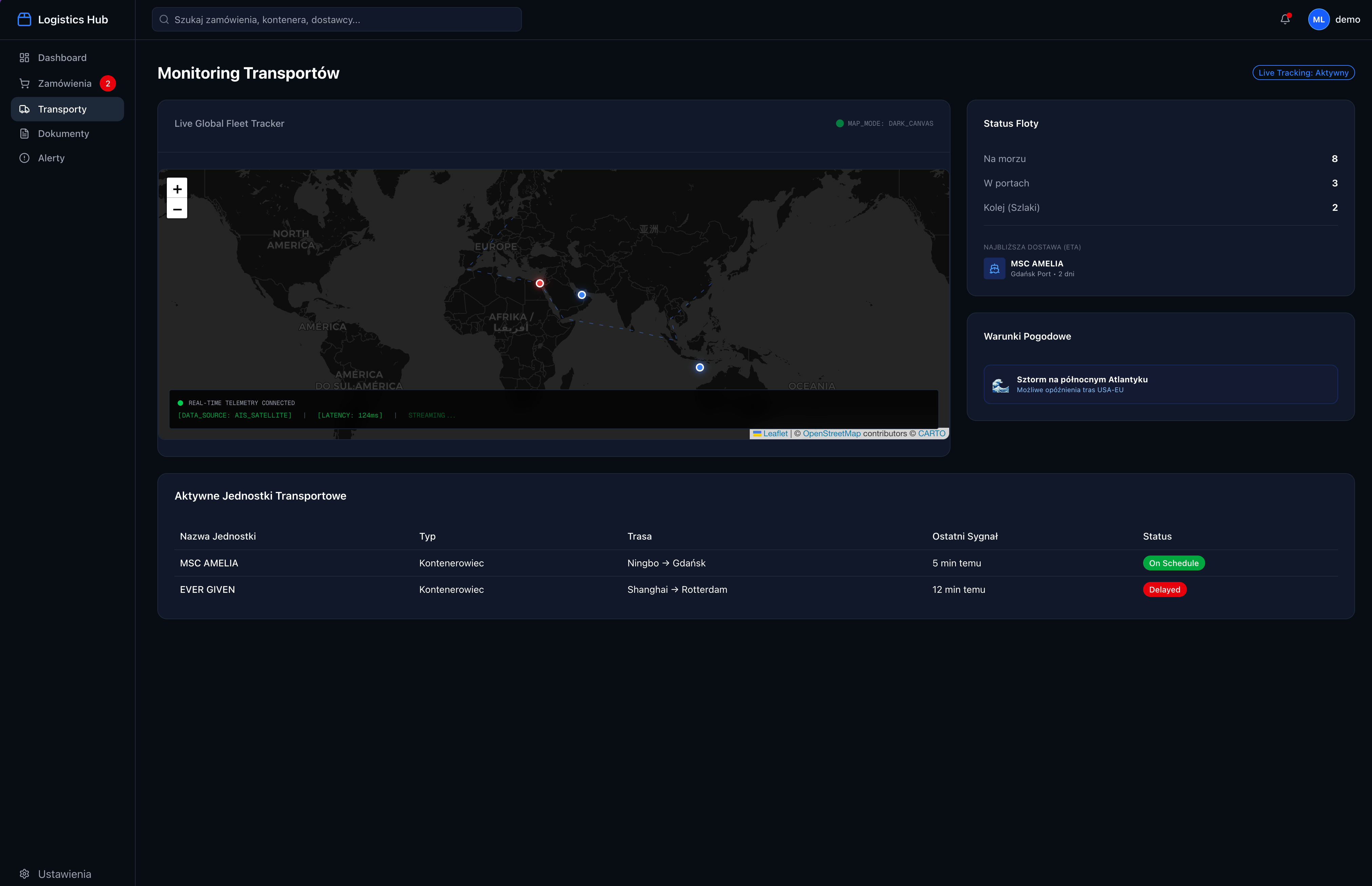1372x886 pixels.
Task: Click the Transporty truck icon
Action: pyautogui.click(x=24, y=109)
